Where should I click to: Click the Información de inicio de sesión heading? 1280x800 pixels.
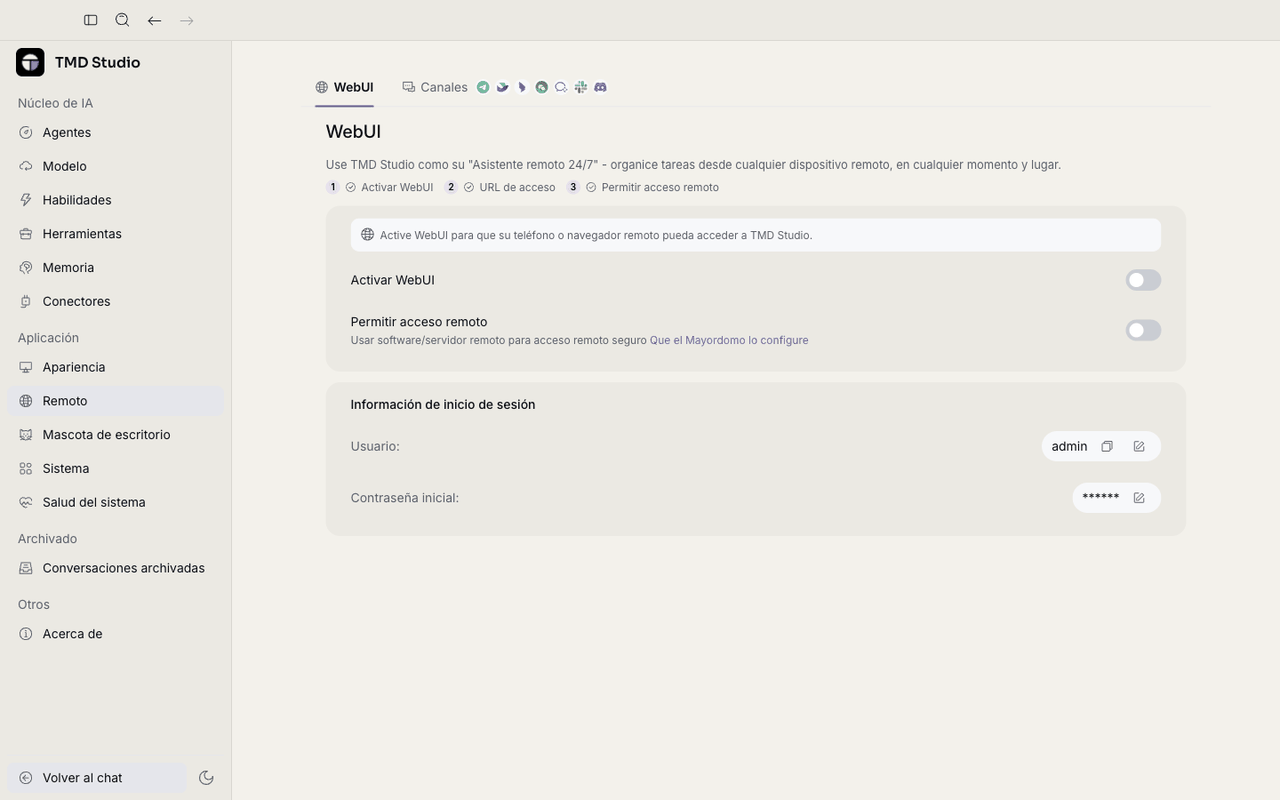coord(443,405)
